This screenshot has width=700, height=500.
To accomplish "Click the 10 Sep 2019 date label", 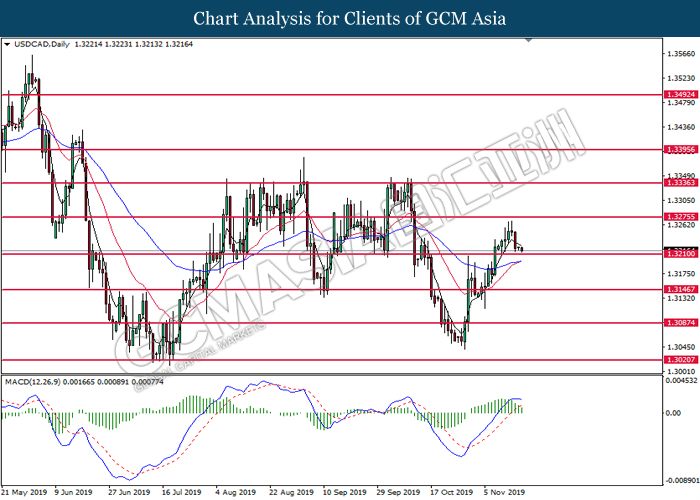I will [x=344, y=492].
